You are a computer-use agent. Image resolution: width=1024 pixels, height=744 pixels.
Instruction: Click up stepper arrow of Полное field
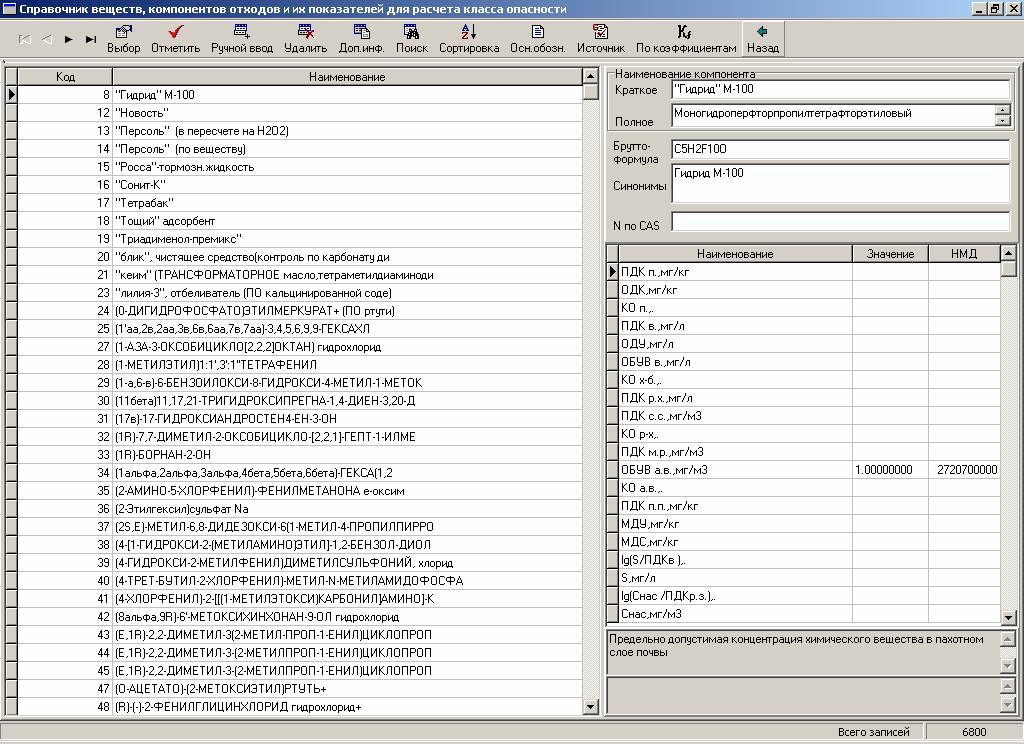point(1003,109)
